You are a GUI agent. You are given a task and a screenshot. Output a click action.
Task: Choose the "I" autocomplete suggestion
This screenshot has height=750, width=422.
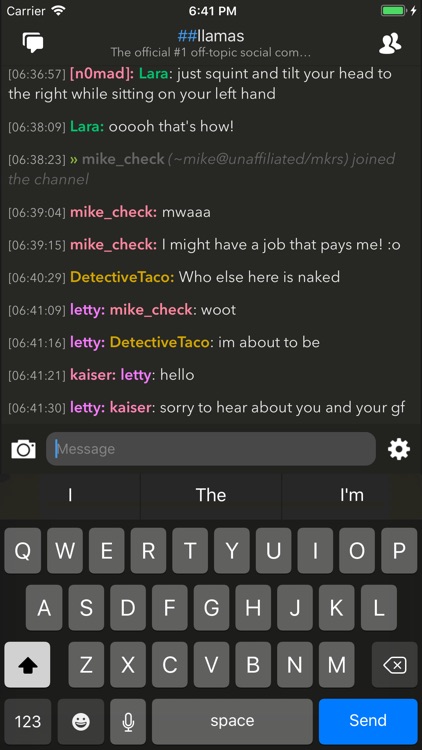70,496
